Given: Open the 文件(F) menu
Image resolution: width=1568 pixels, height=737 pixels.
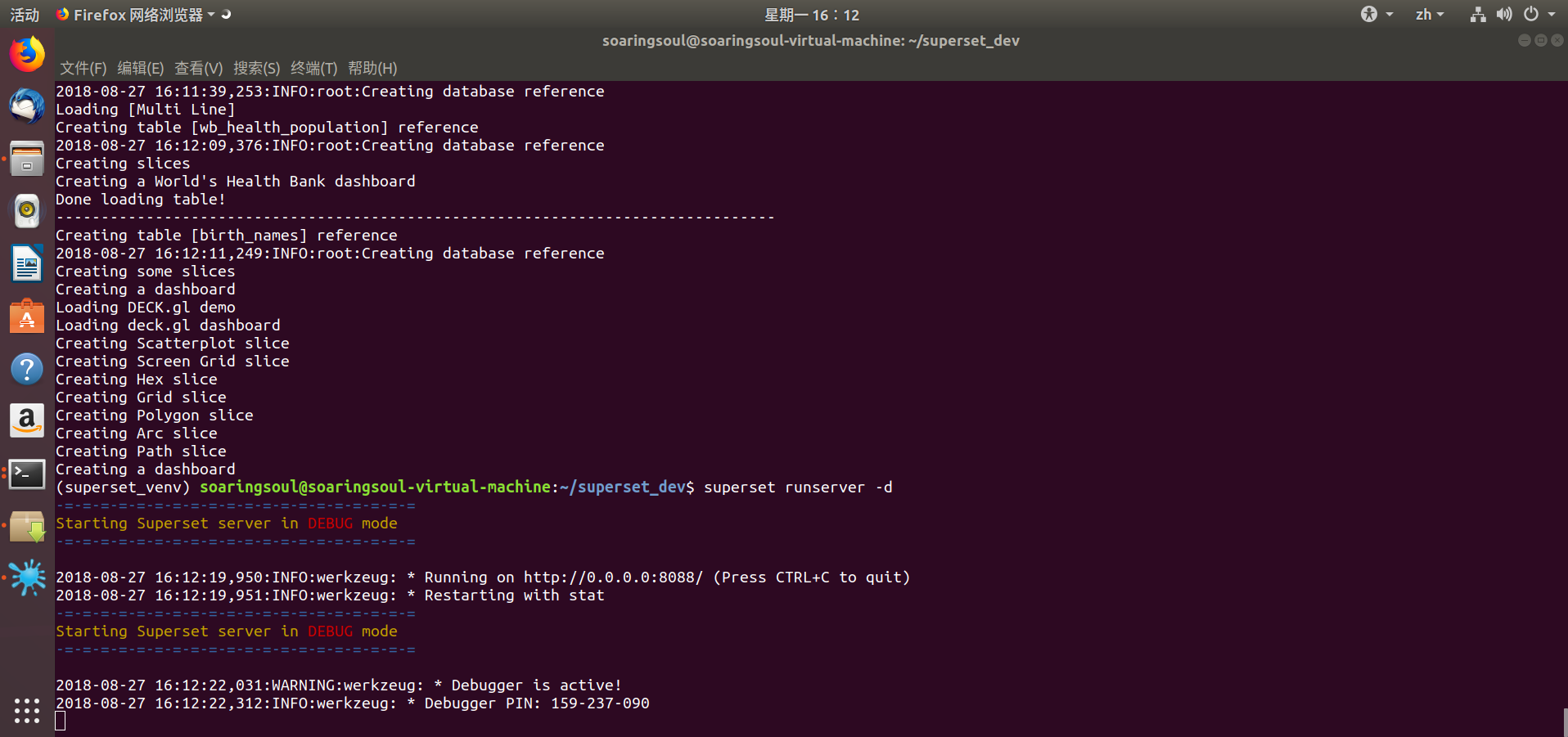Looking at the screenshot, I should 83,68.
